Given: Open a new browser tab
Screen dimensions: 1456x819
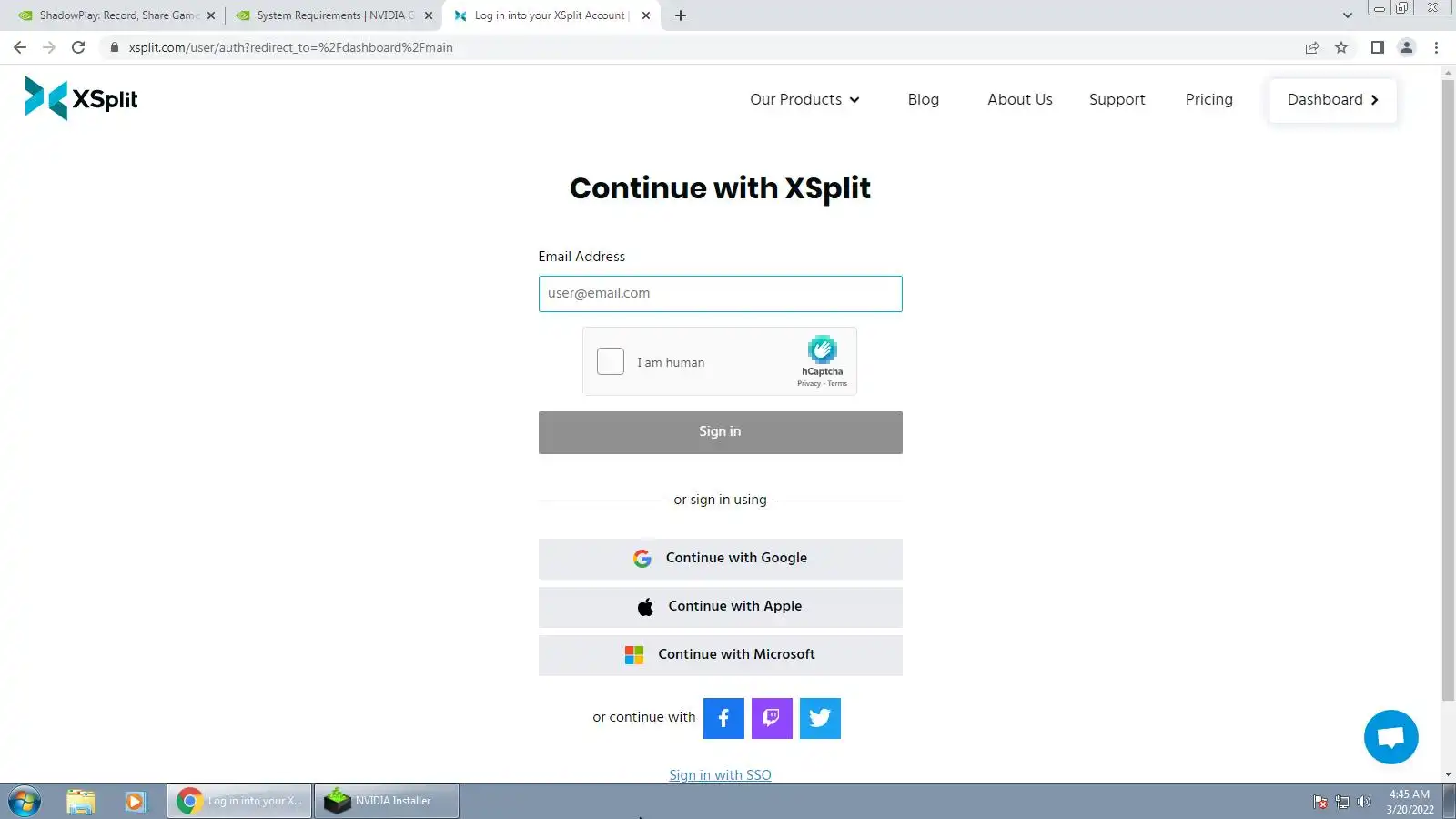Looking at the screenshot, I should pyautogui.click(x=681, y=15).
